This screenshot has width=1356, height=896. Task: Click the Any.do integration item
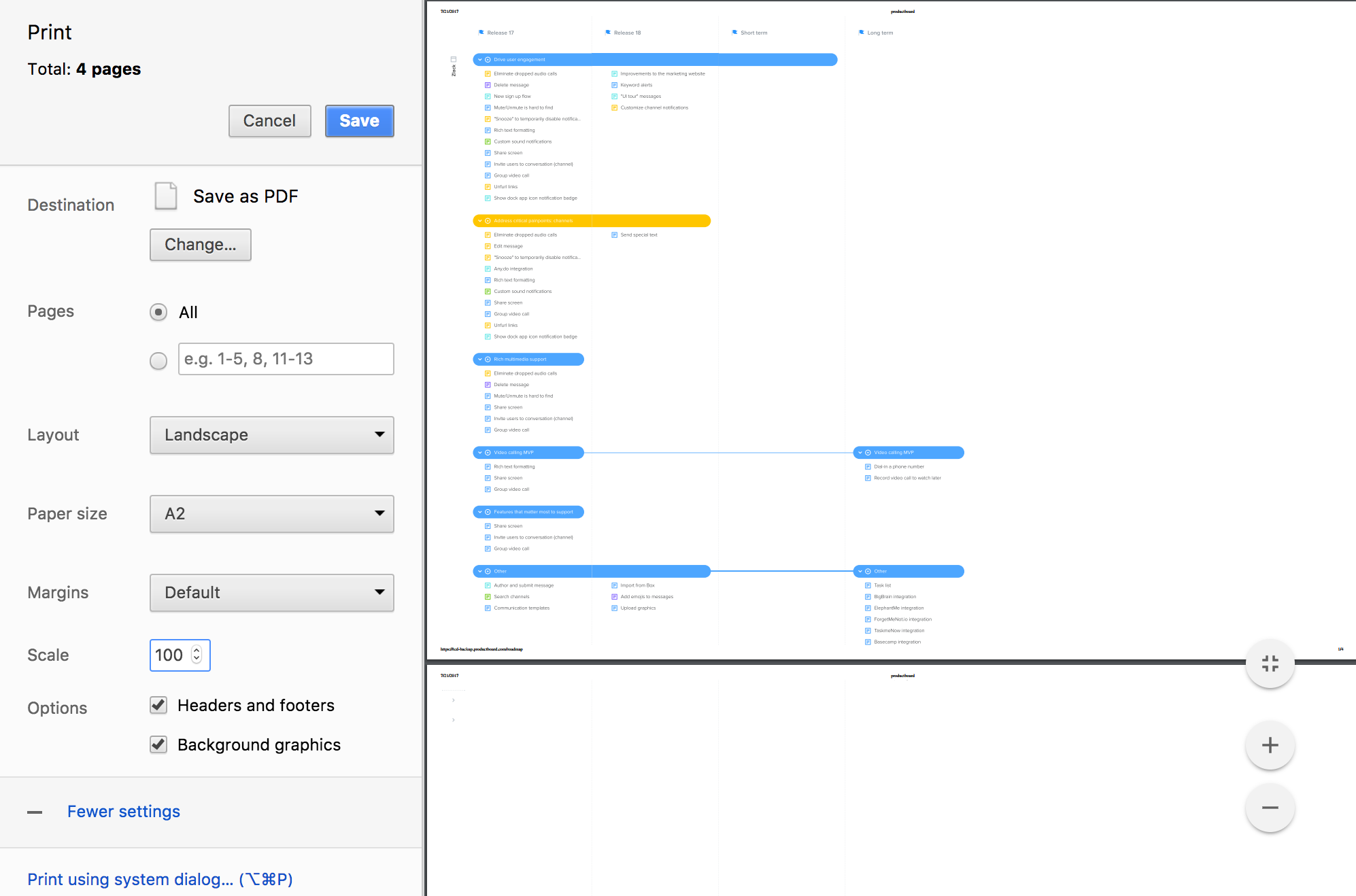(509, 269)
